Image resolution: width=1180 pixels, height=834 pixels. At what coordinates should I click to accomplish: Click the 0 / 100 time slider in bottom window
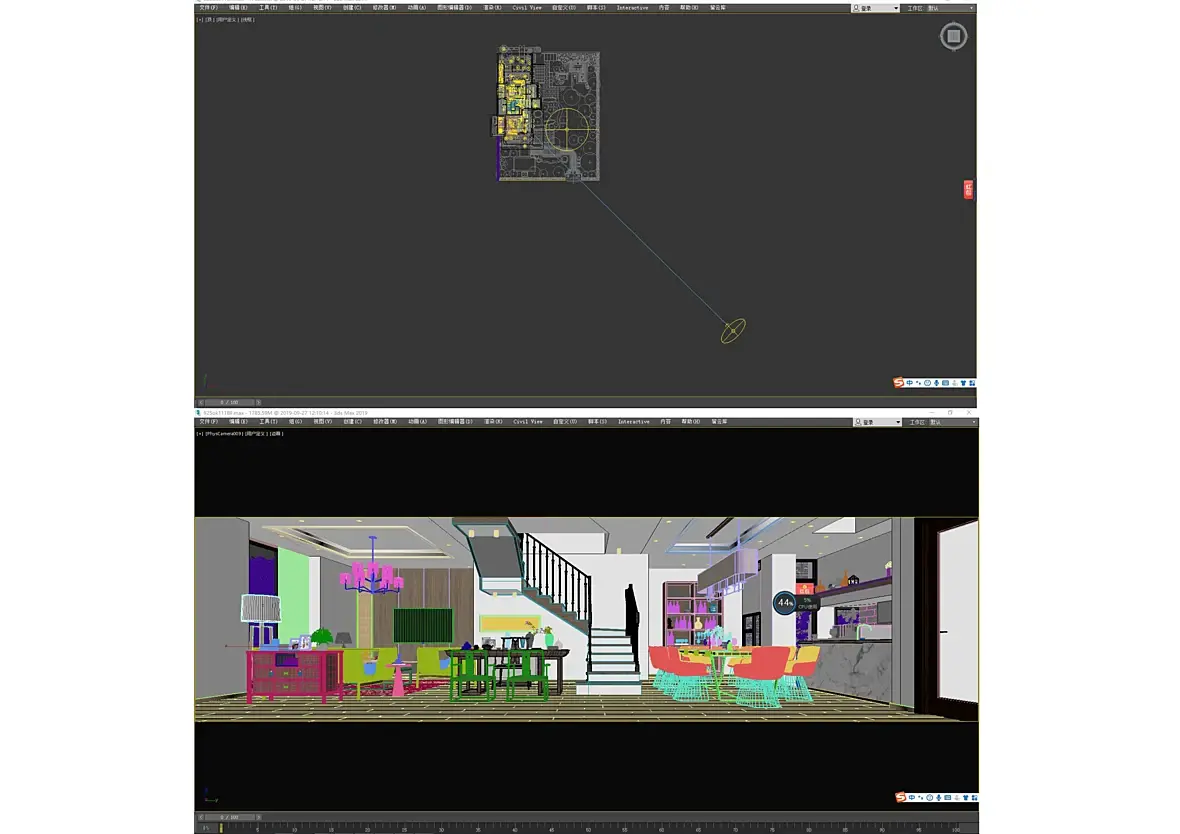tap(229, 817)
